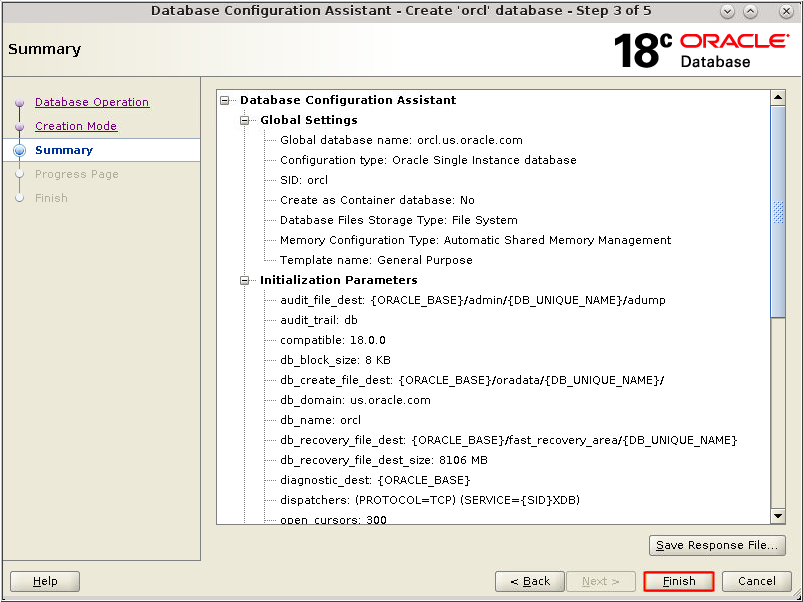Select the db_create_file_dest parameter row
Viewport: 803px width, 602px height.
pos(472,380)
